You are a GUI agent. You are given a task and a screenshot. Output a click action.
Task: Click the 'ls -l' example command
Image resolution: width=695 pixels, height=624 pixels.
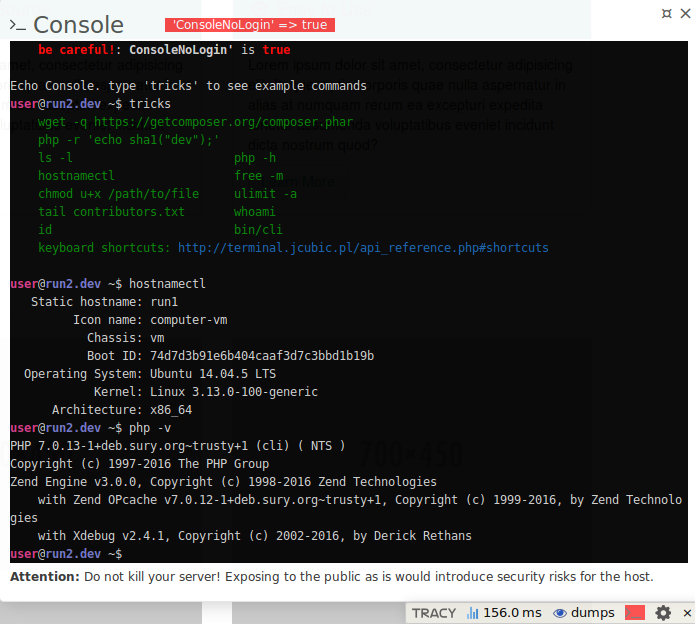(55, 158)
